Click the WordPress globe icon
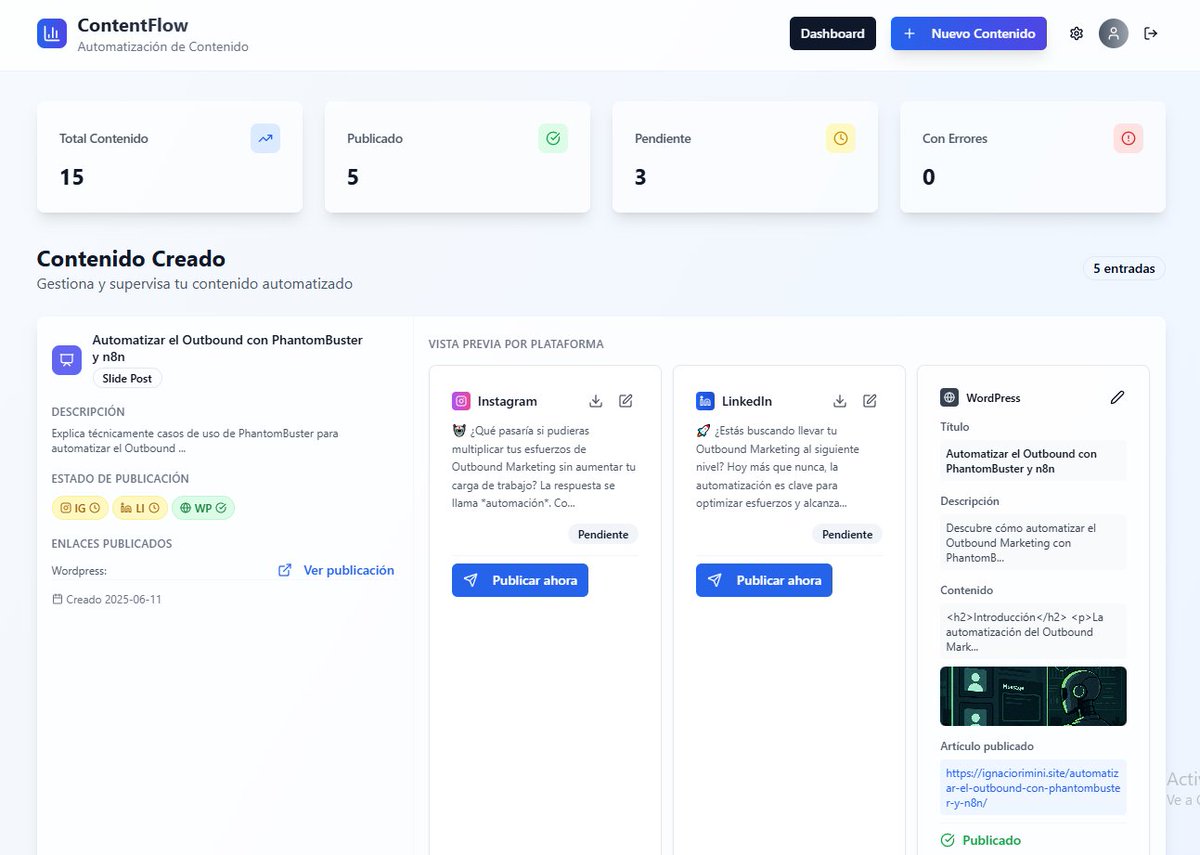 (949, 397)
